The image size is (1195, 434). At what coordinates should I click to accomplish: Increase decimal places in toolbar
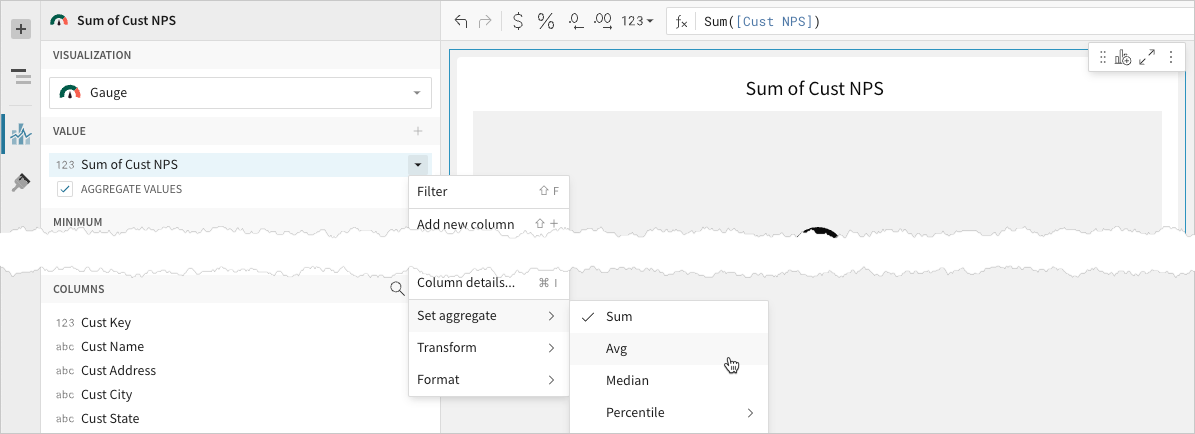603,21
